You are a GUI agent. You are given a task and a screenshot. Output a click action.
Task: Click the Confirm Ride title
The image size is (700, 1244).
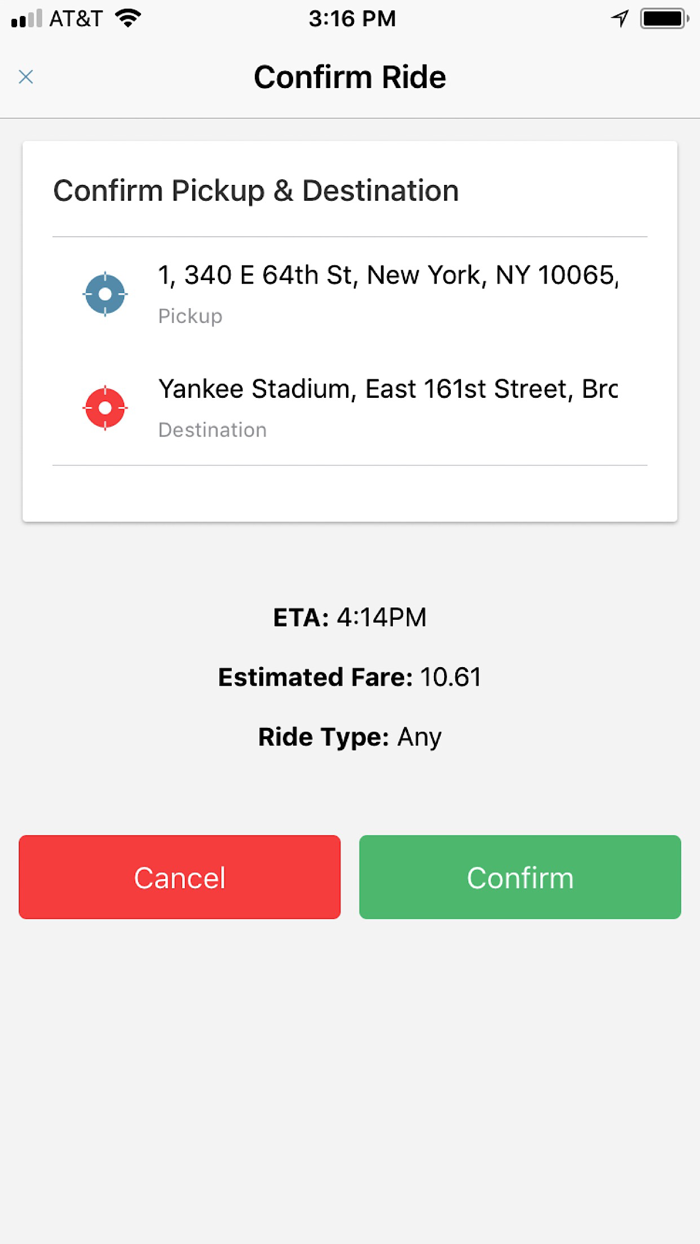pyautogui.click(x=350, y=77)
